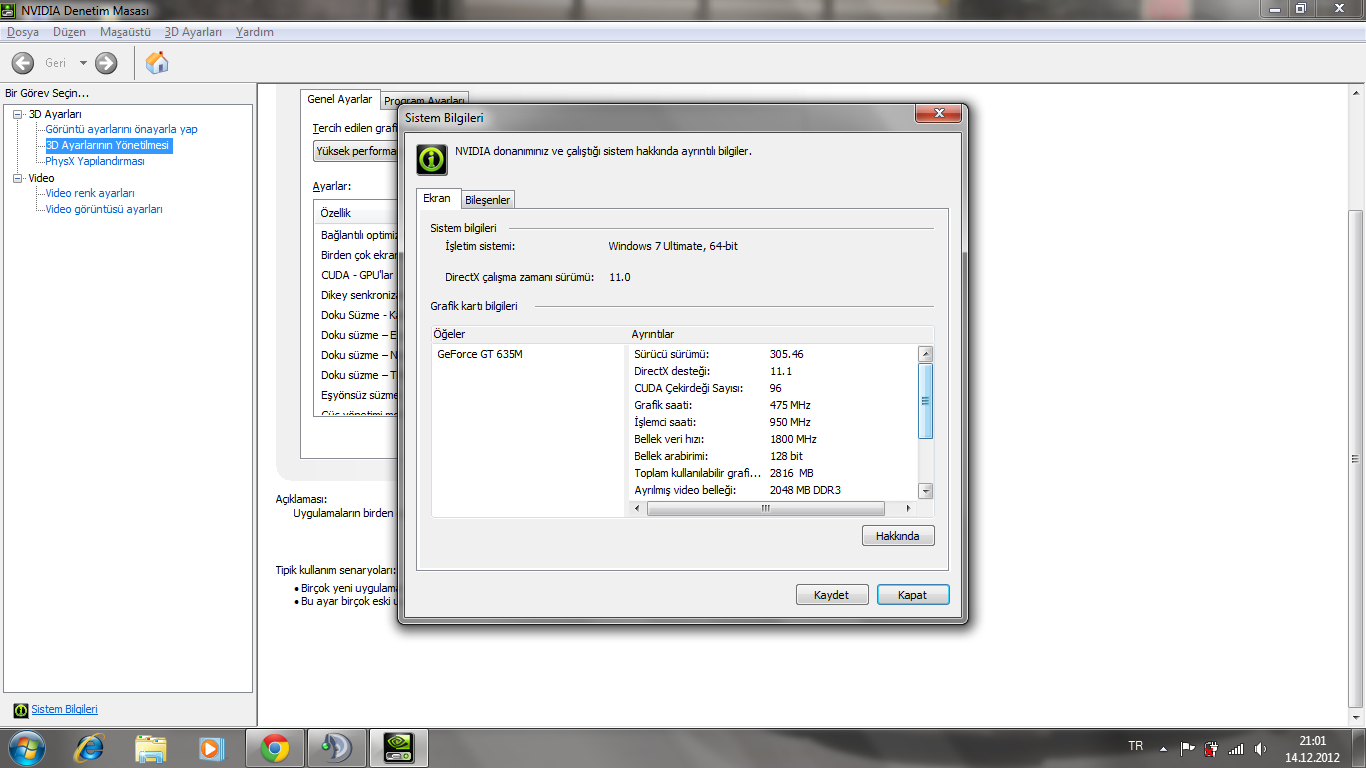The width and height of the screenshot is (1366, 768).
Task: Open the Masaüstü menu
Action: point(125,32)
